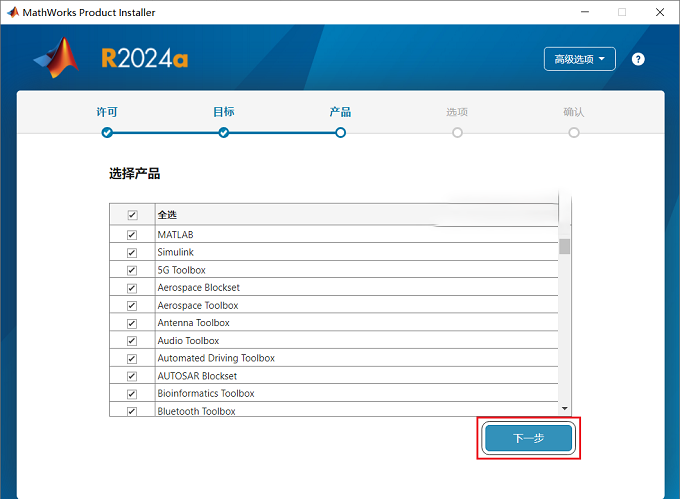Click the product list scrollbar thumb

[564, 246]
